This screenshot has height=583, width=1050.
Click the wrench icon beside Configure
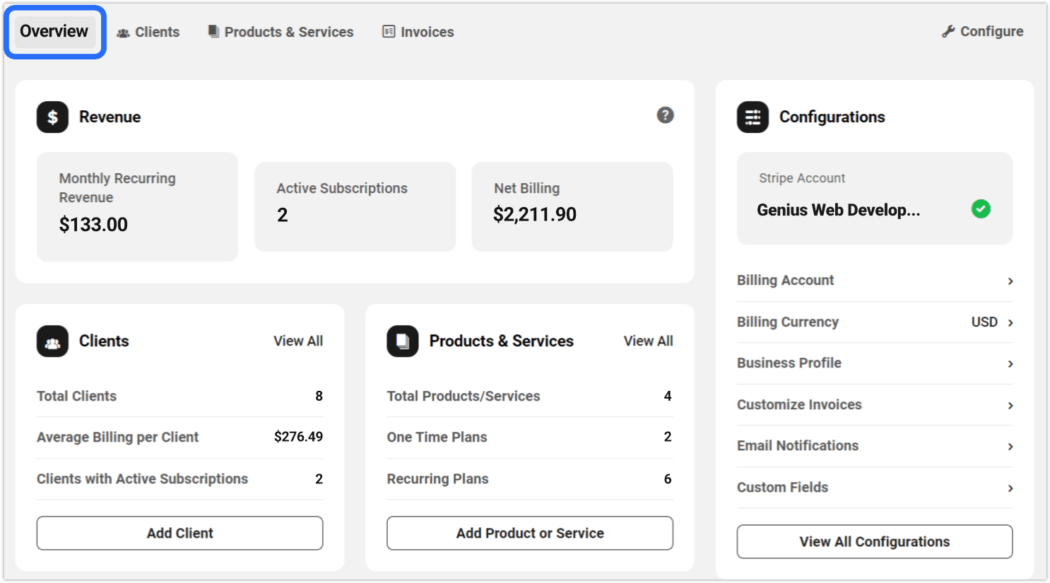pos(948,31)
